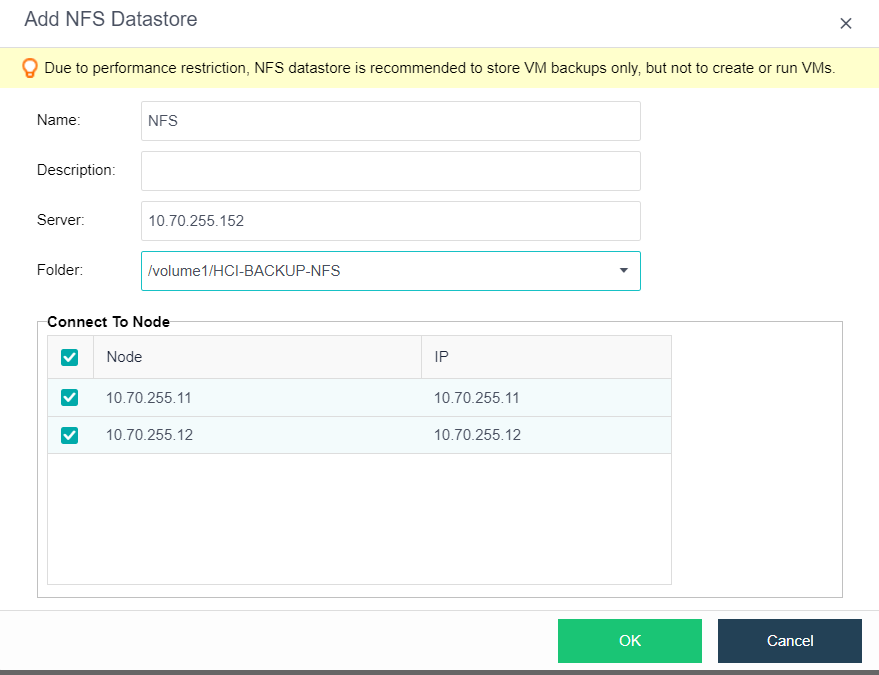Viewport: 879px width, 675px height.
Task: Uncheck node 10.70.255.12
Action: click(x=69, y=435)
